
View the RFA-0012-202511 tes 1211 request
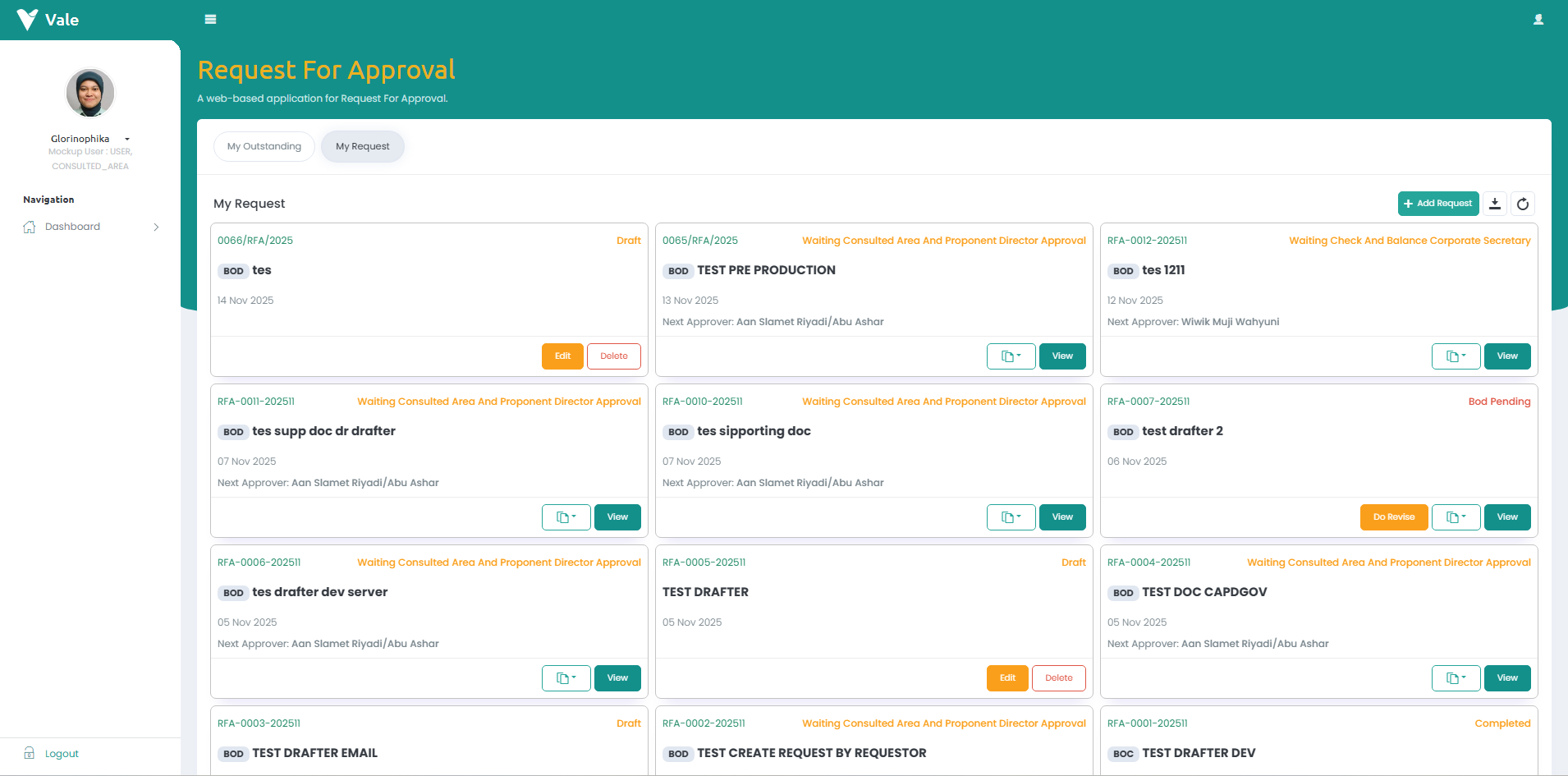coord(1506,356)
